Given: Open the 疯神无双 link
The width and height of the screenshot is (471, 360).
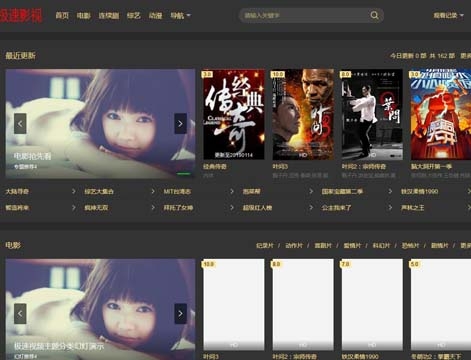Looking at the screenshot, I should click(96, 208).
